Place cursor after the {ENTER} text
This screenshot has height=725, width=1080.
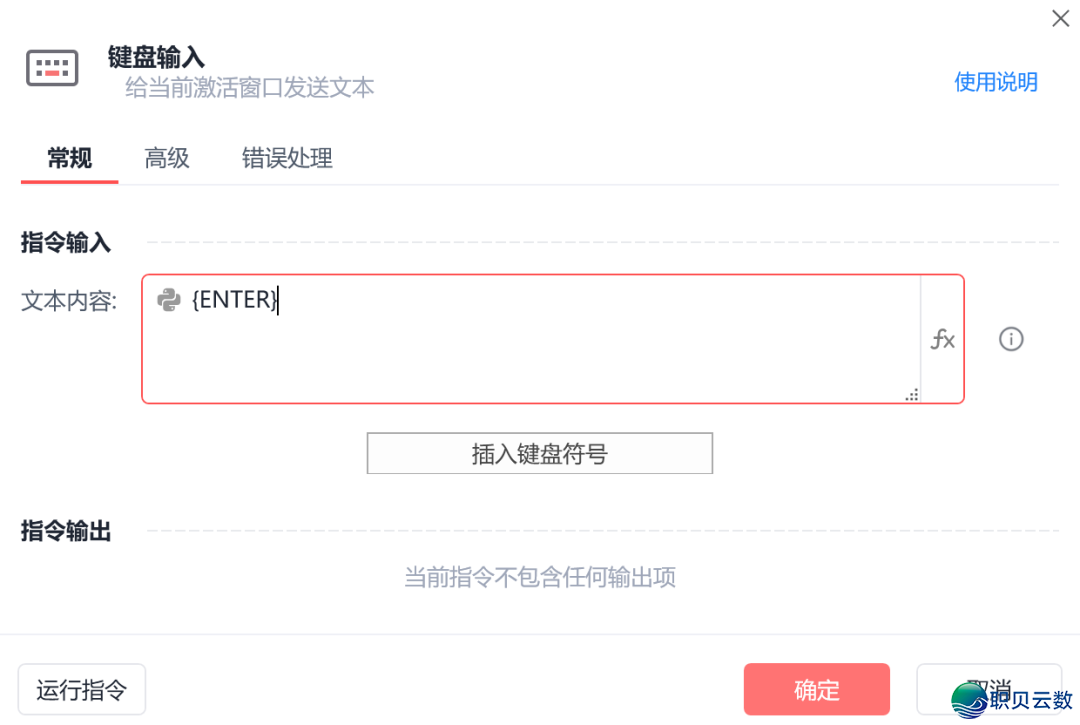278,300
